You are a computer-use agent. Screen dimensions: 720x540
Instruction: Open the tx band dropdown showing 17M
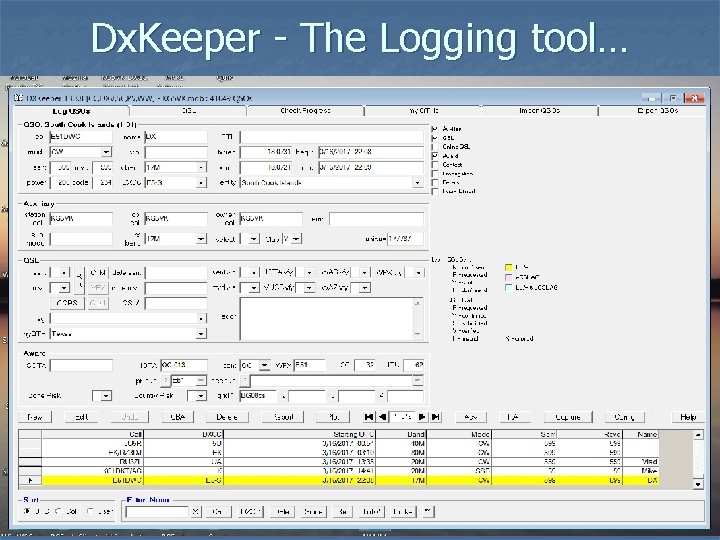pos(201,168)
